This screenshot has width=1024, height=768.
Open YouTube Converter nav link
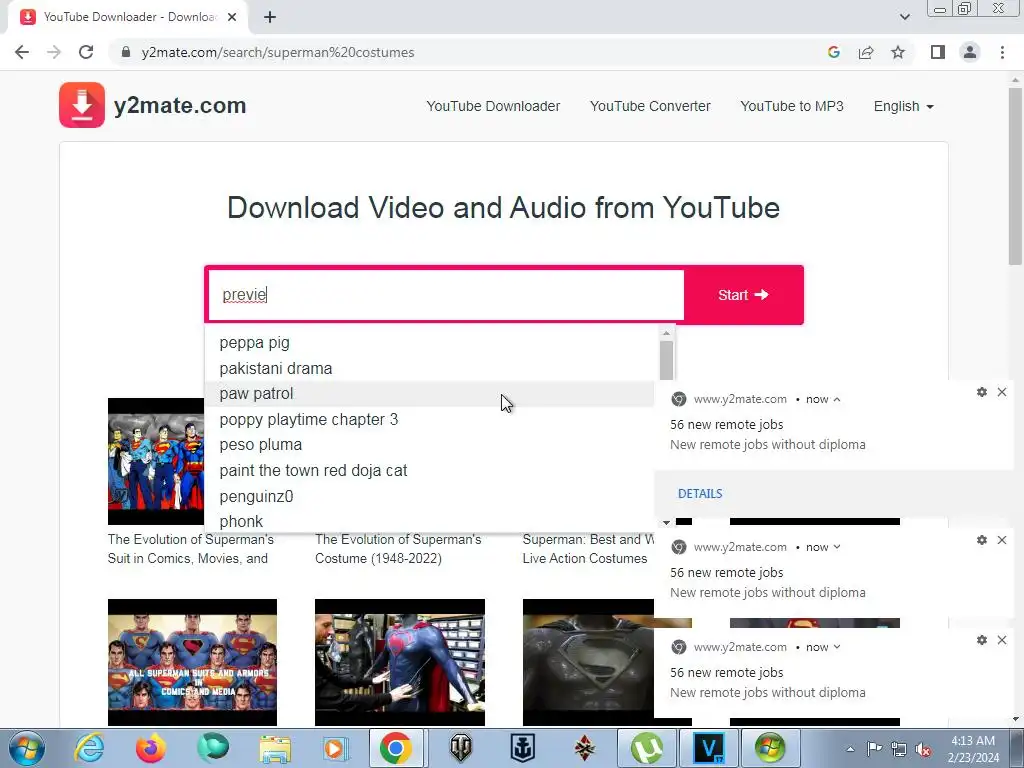(650, 106)
